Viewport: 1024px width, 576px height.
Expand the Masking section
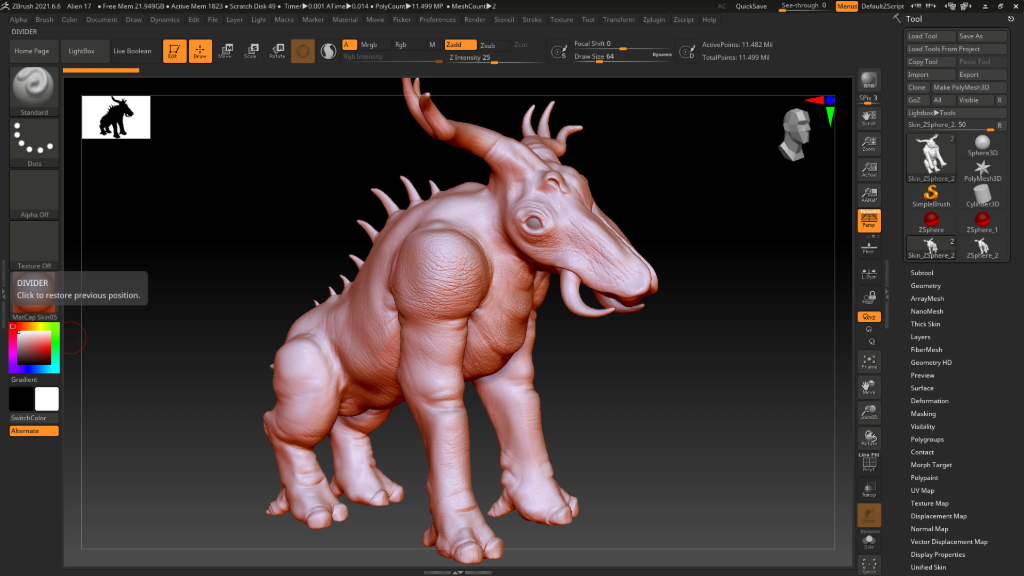point(923,413)
